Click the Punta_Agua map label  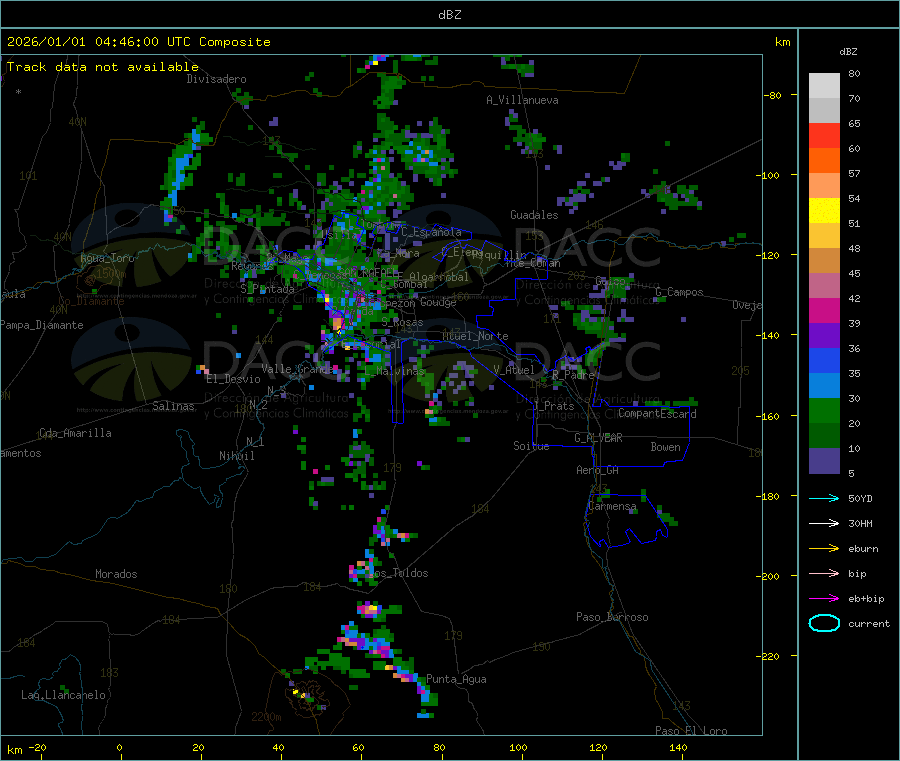pos(456,679)
